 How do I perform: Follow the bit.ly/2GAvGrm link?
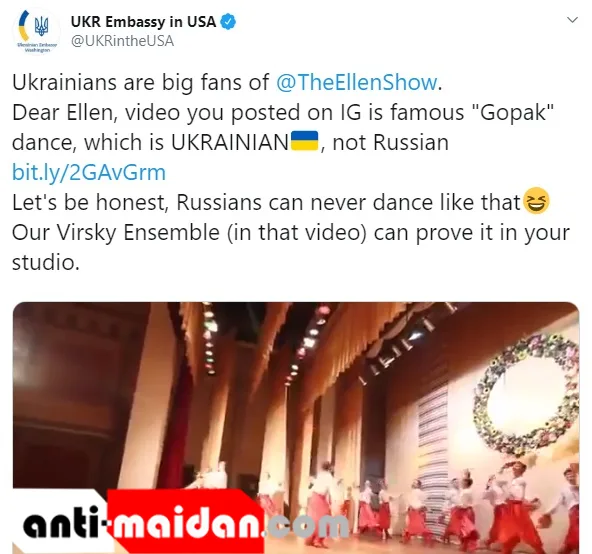89,173
